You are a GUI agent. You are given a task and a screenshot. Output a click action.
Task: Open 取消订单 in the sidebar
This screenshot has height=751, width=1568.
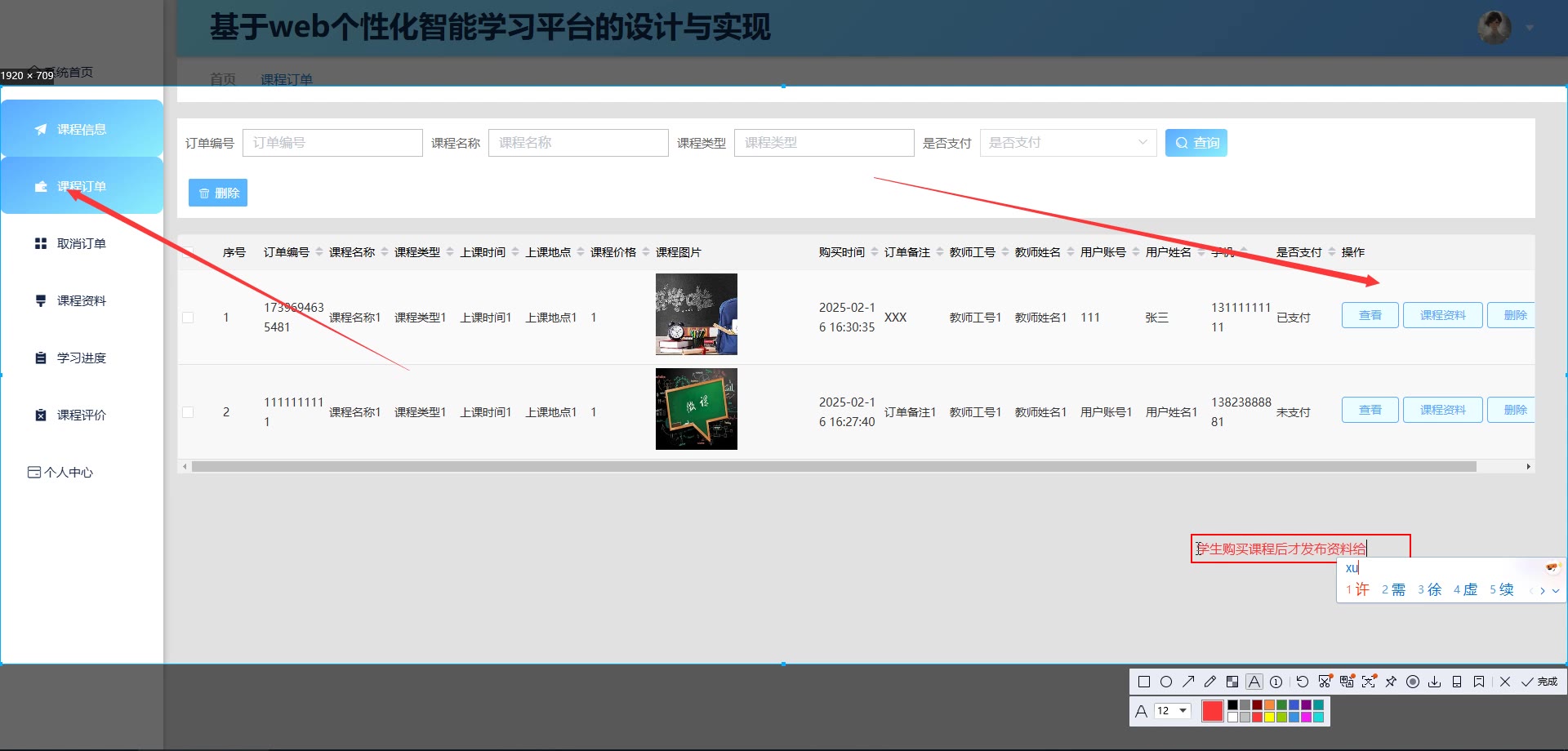click(x=81, y=244)
